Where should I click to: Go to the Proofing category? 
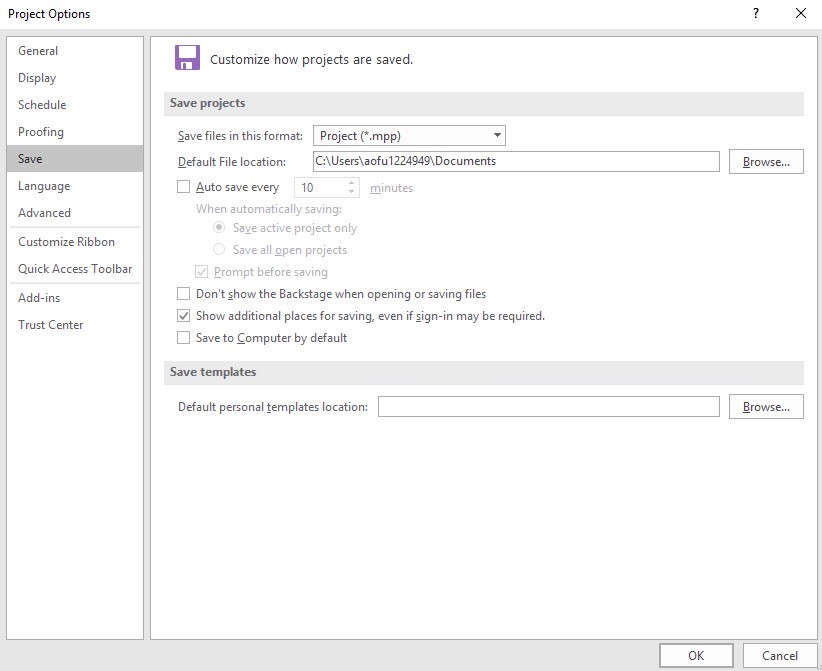[x=74, y=132]
